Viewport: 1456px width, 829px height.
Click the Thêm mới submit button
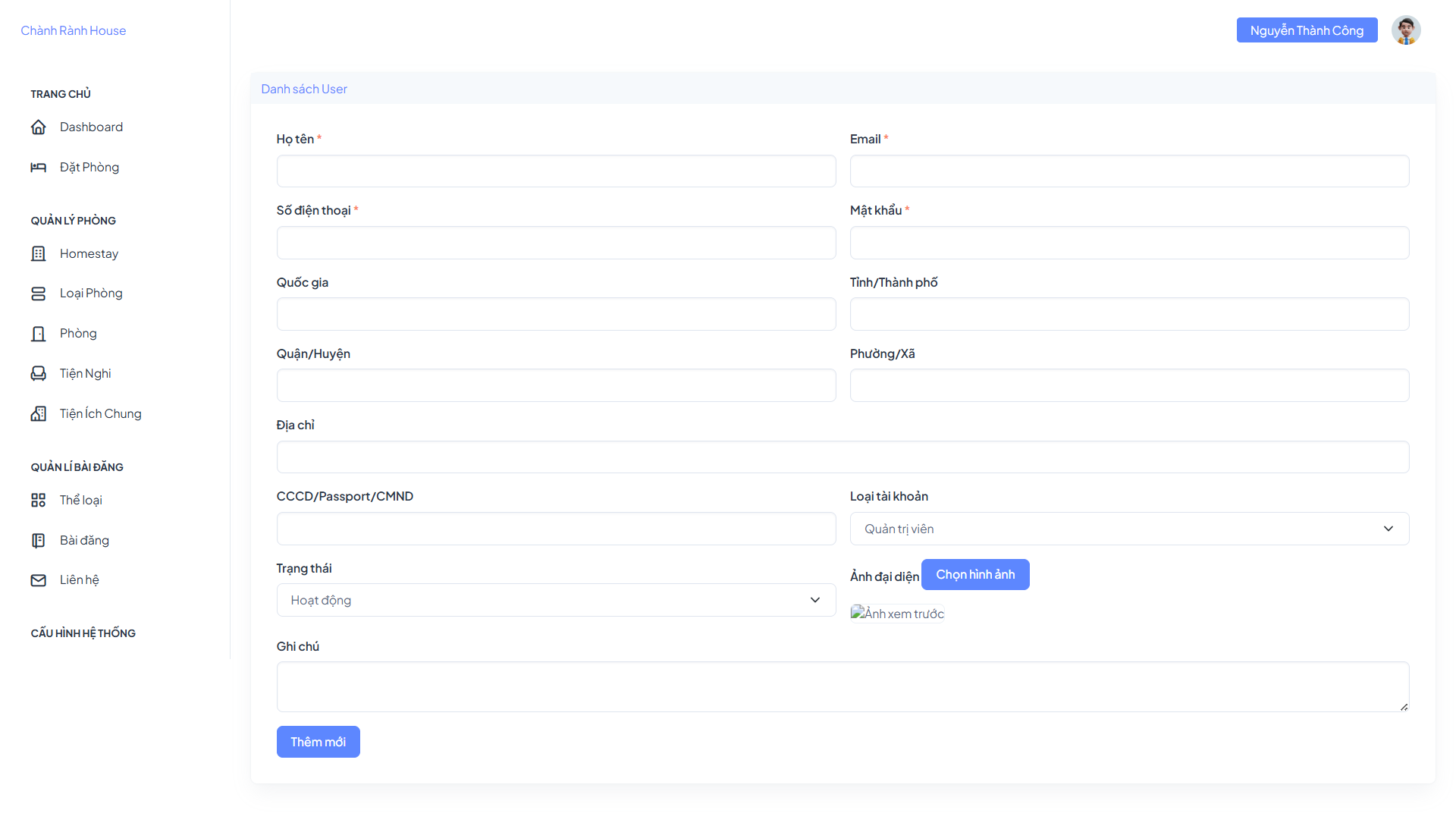pyautogui.click(x=318, y=742)
